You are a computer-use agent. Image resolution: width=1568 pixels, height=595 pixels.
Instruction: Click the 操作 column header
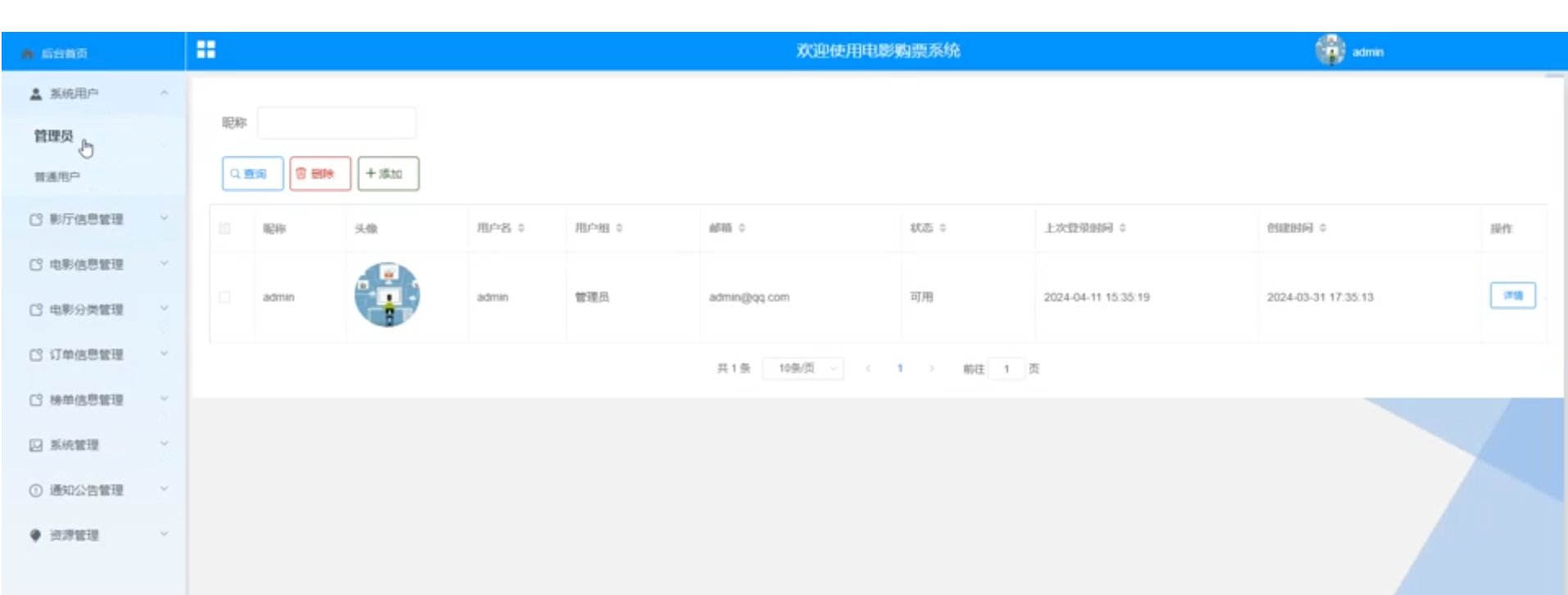tap(1501, 228)
